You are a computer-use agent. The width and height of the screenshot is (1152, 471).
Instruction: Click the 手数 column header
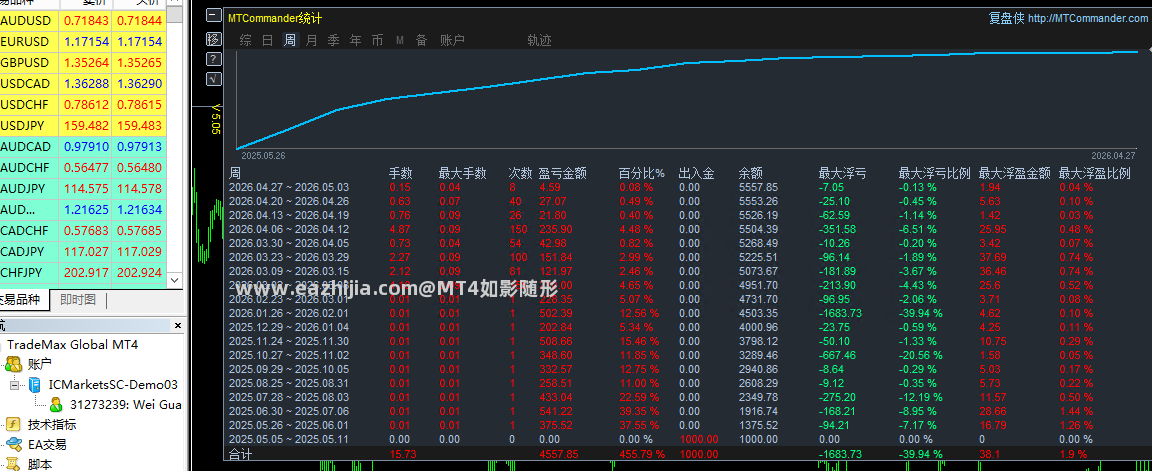click(x=400, y=174)
